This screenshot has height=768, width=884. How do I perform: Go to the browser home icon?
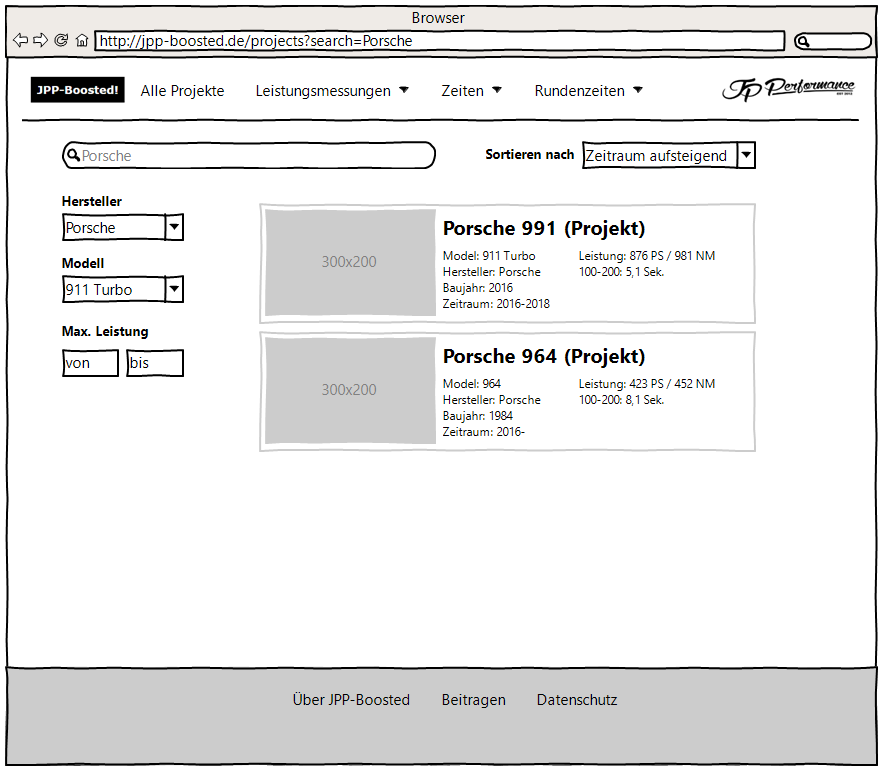point(82,41)
